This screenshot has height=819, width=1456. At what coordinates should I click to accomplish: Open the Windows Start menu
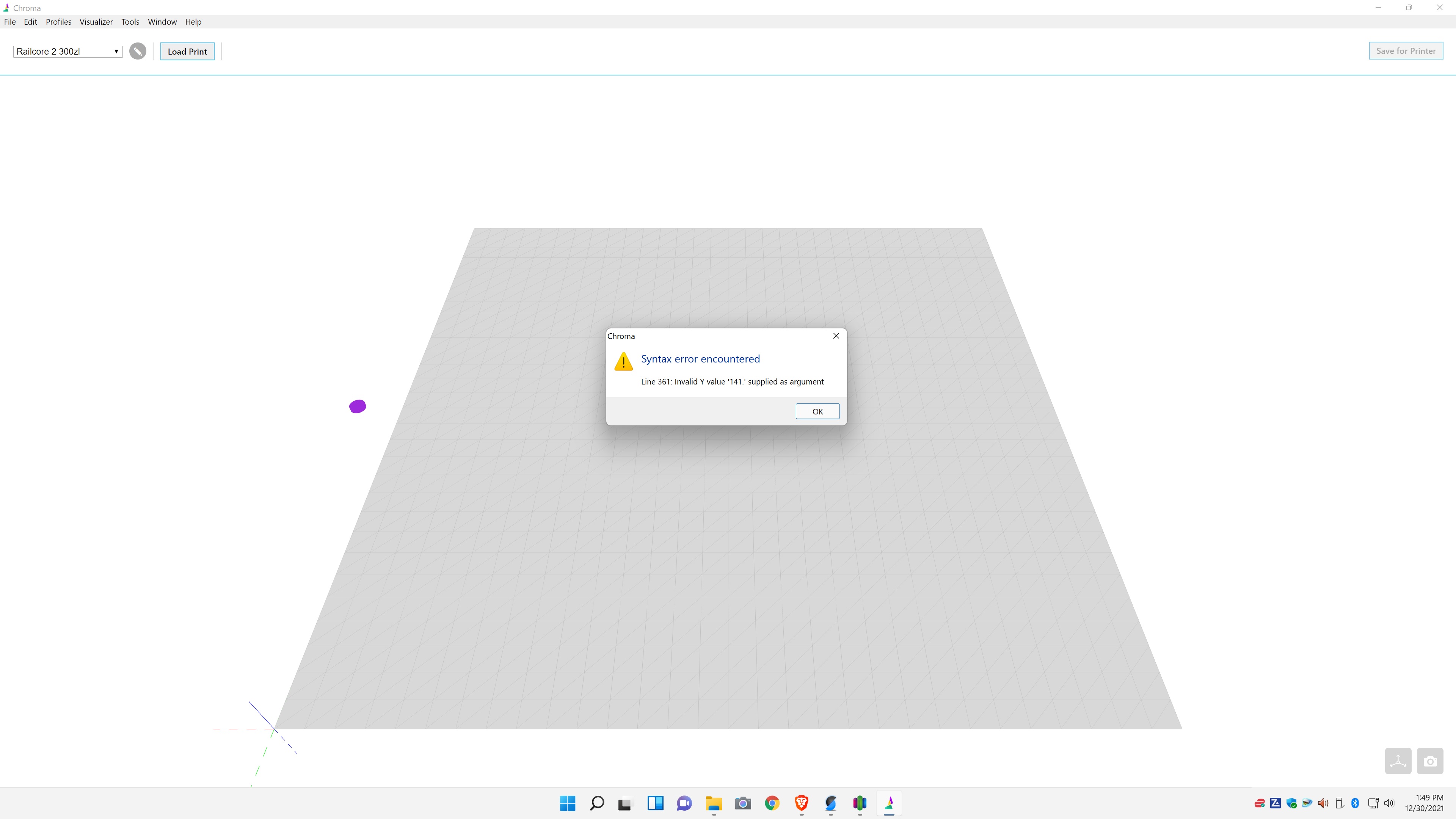click(568, 803)
